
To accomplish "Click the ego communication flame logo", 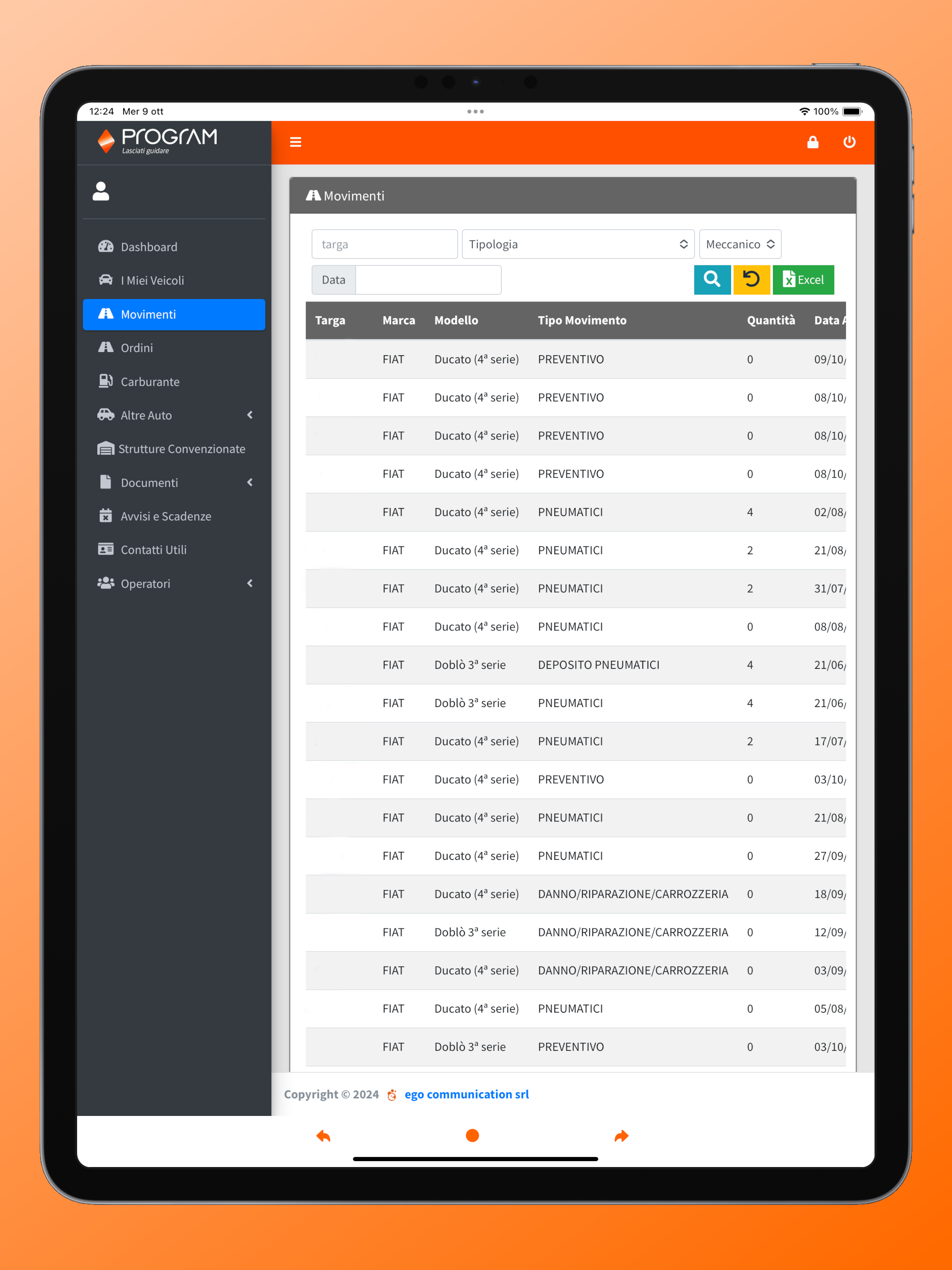I will coord(392,1095).
